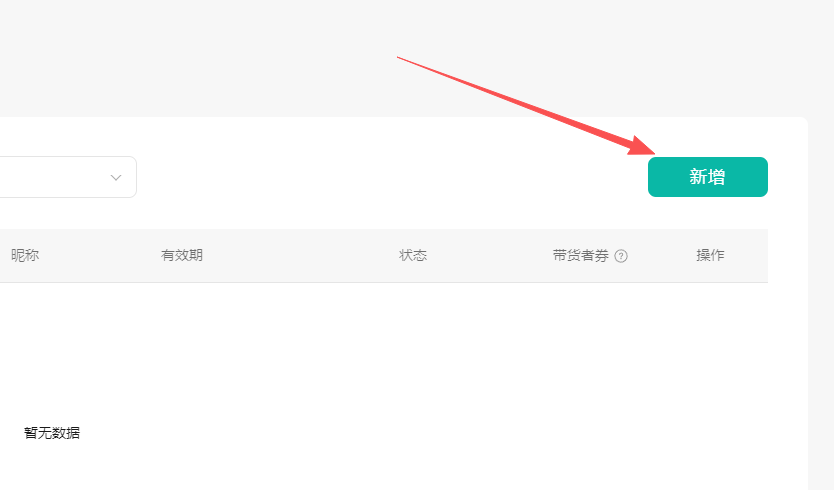Select the 昵称 column header

(x=25, y=255)
